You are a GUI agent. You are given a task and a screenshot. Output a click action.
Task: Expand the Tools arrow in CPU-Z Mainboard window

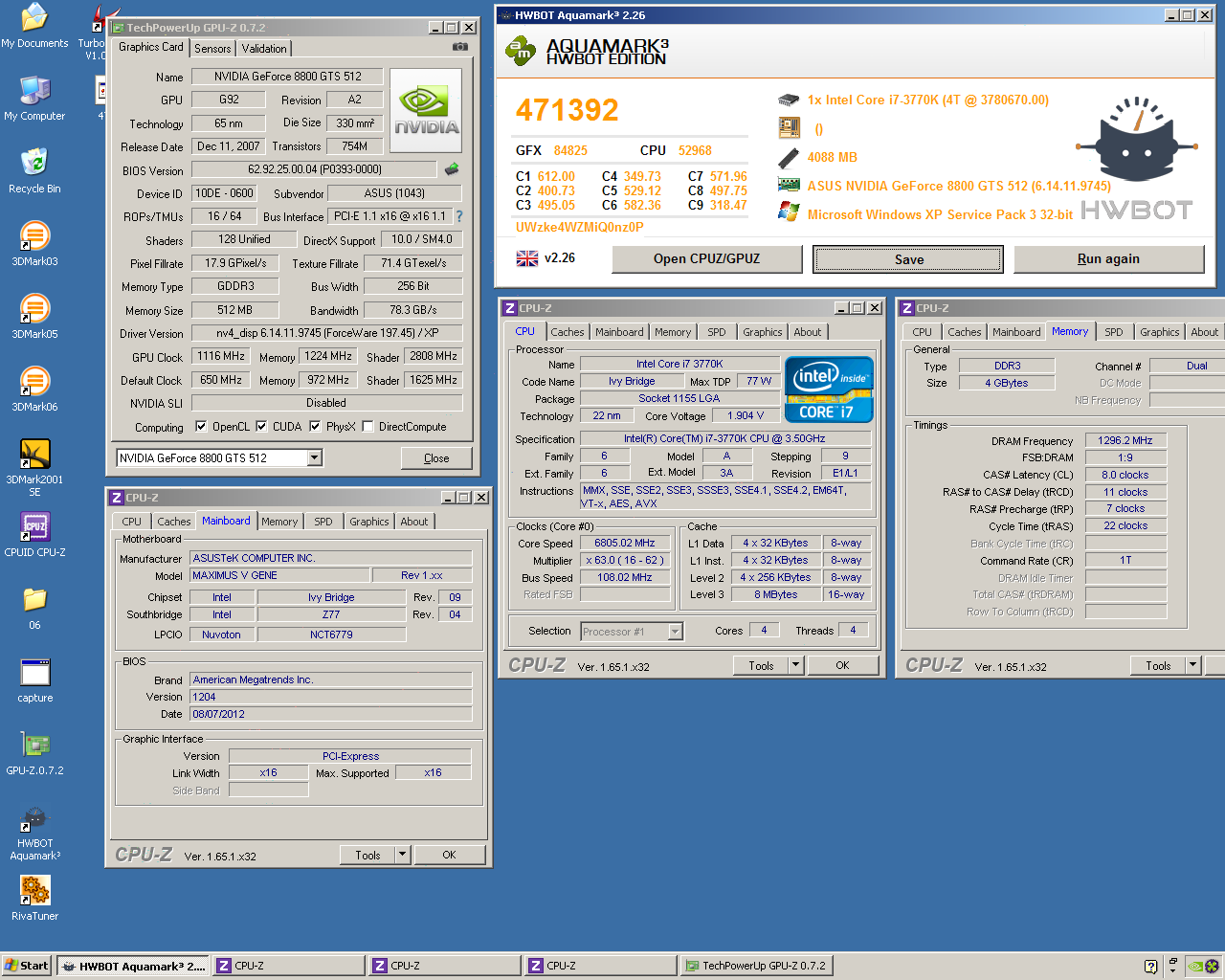click(402, 855)
